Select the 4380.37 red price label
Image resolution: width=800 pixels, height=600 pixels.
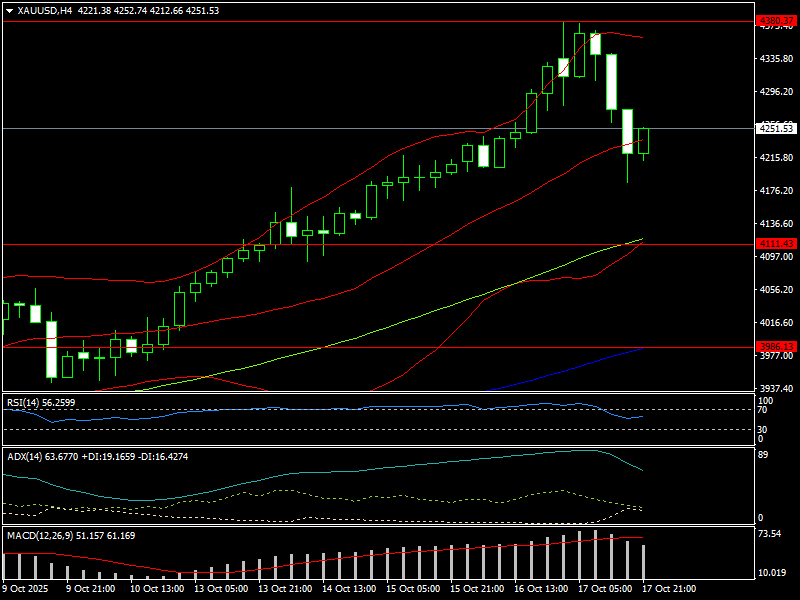[776, 21]
